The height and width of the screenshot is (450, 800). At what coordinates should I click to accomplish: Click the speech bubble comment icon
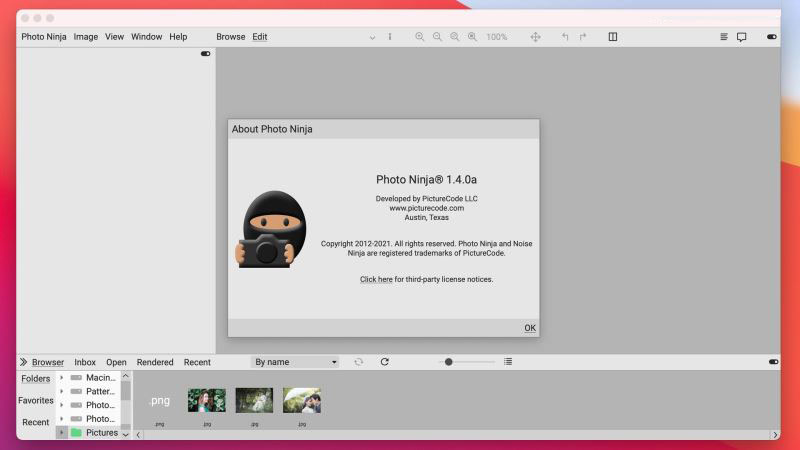[x=741, y=37]
